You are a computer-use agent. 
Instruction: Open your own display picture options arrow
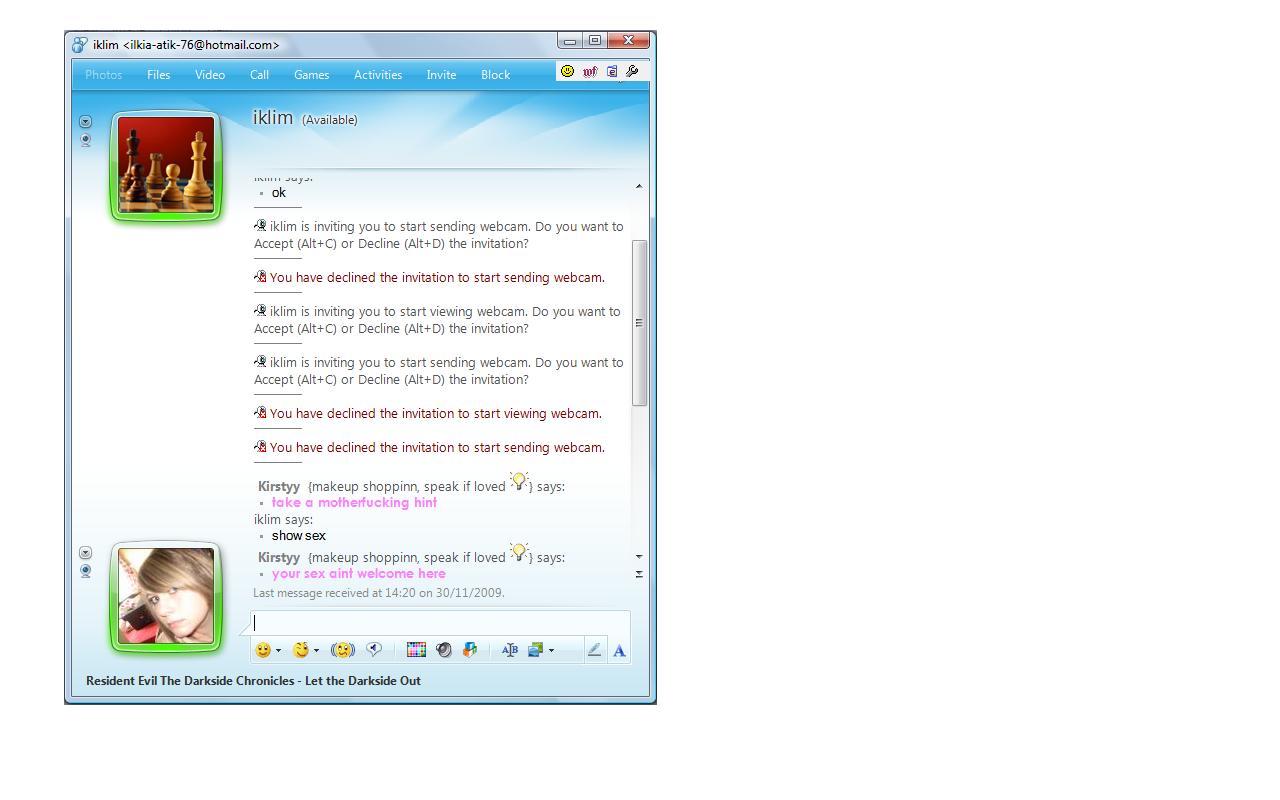85,553
